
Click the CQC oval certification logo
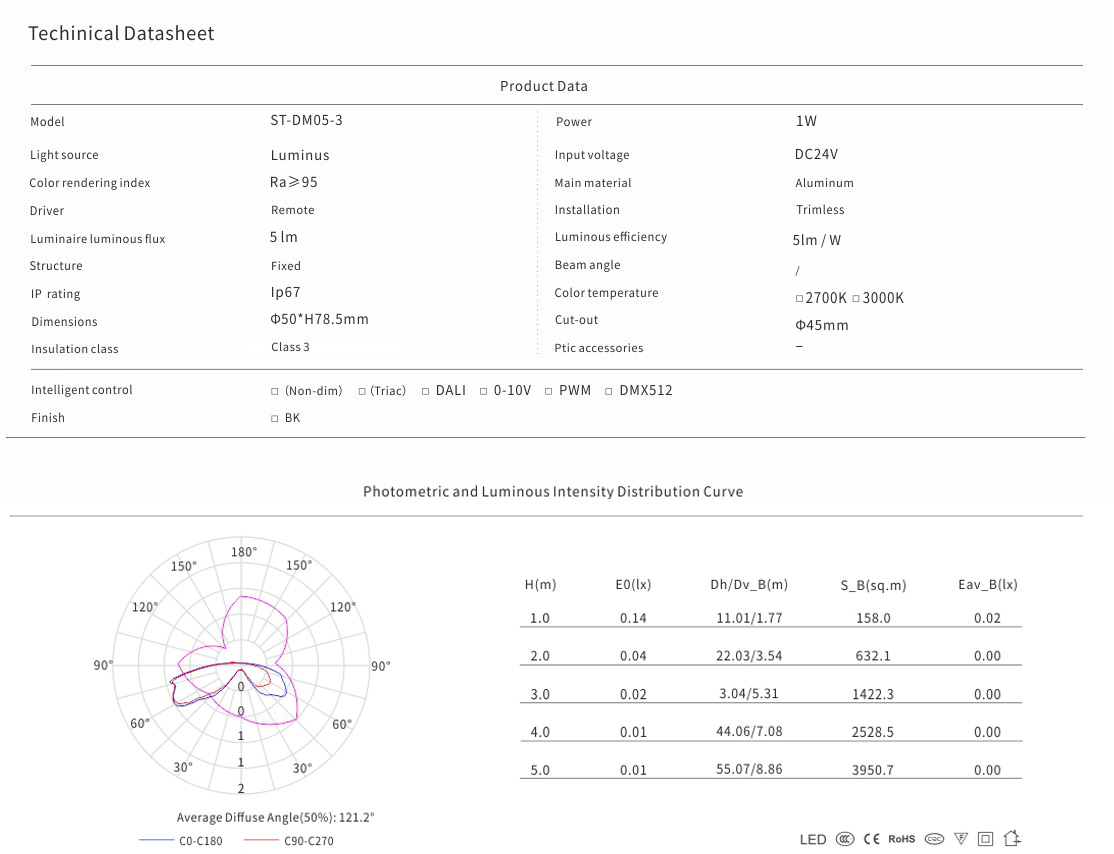click(934, 839)
